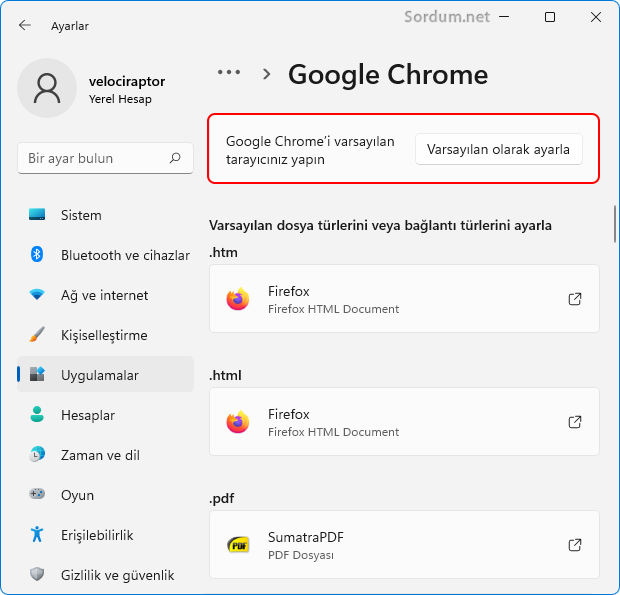
Task: Minimize the Ayarlar window
Action: coord(504,17)
